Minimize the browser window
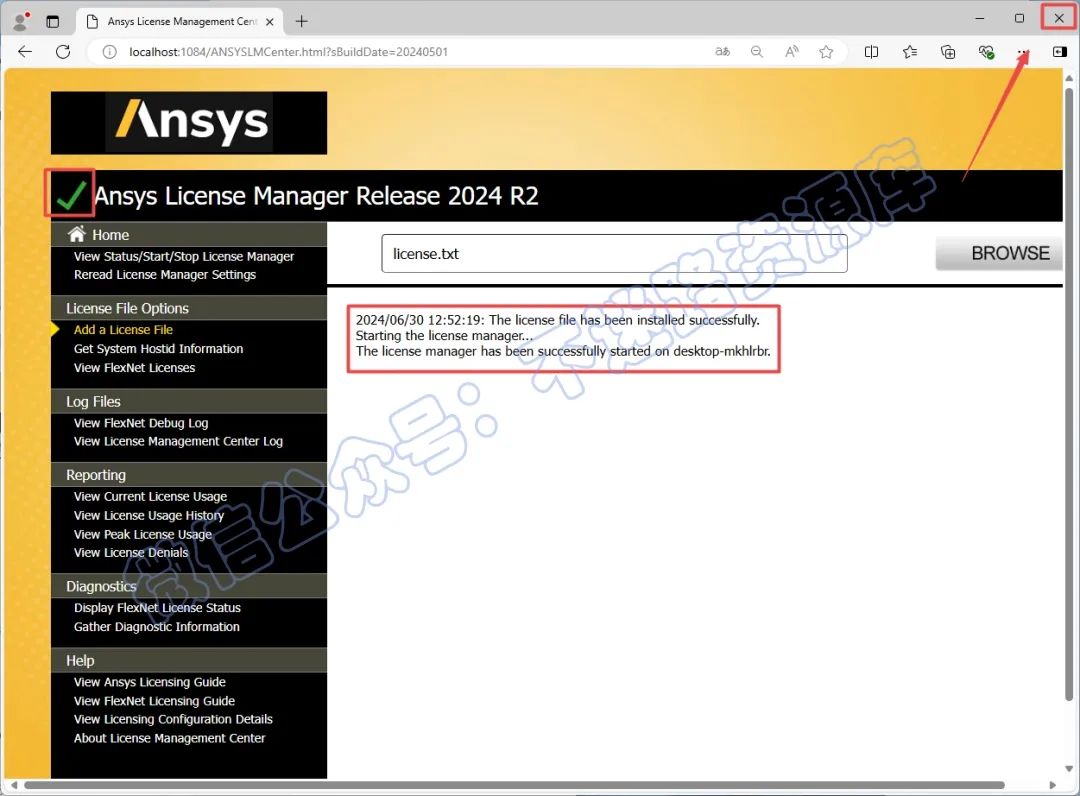 tap(980, 19)
